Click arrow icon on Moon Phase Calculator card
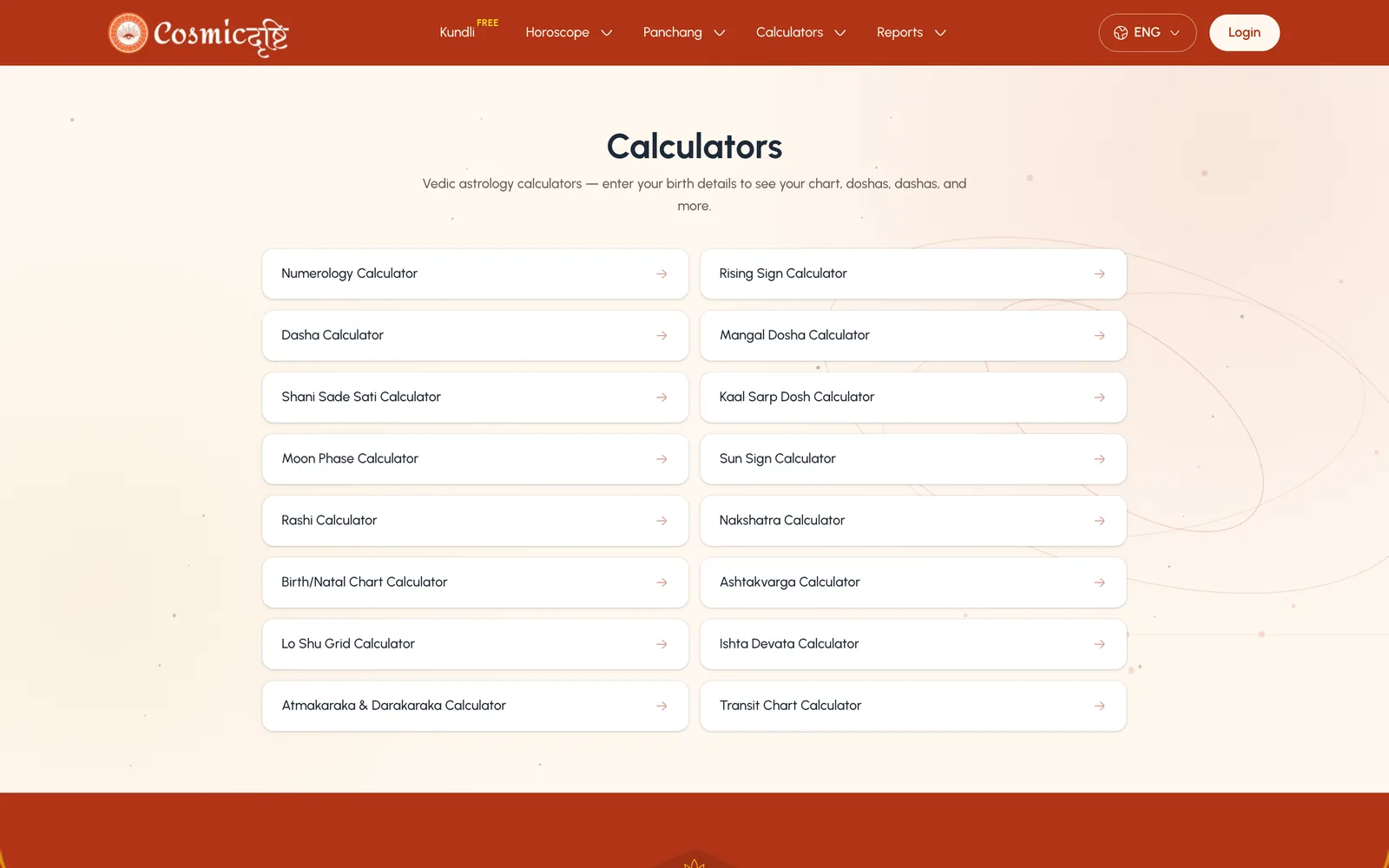The height and width of the screenshot is (868, 1389). [662, 459]
